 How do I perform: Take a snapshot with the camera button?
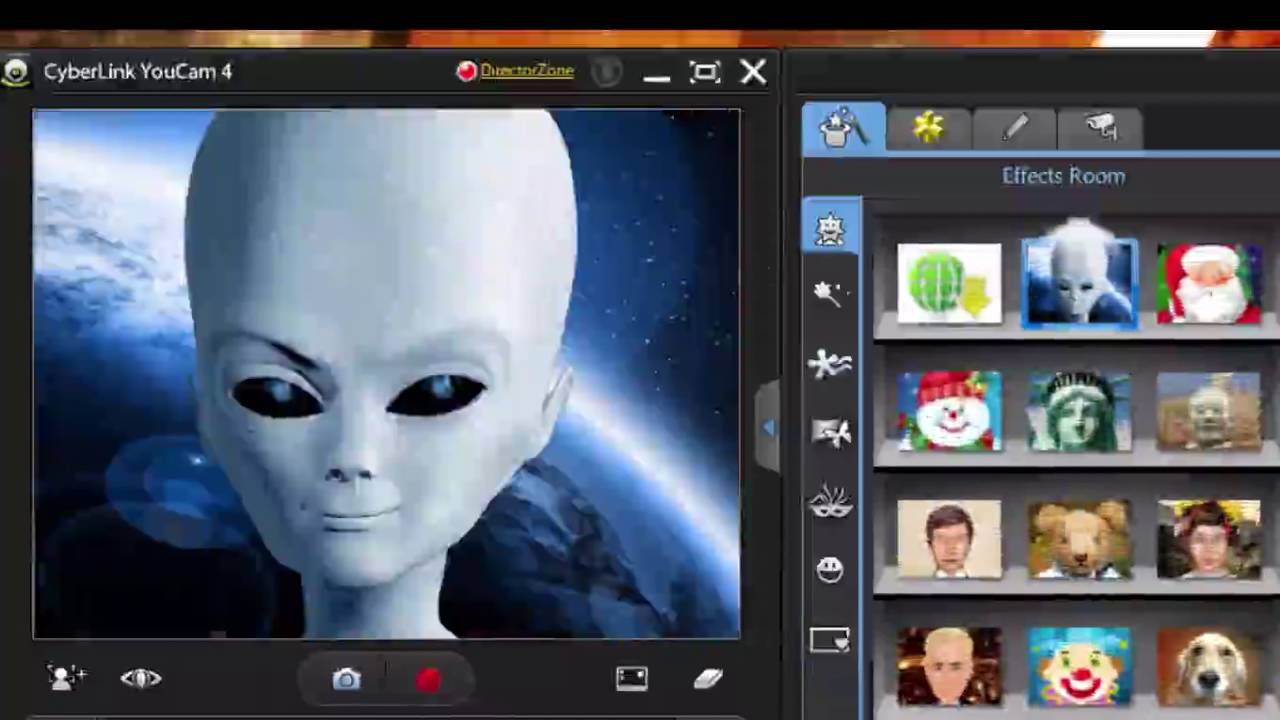[x=346, y=680]
